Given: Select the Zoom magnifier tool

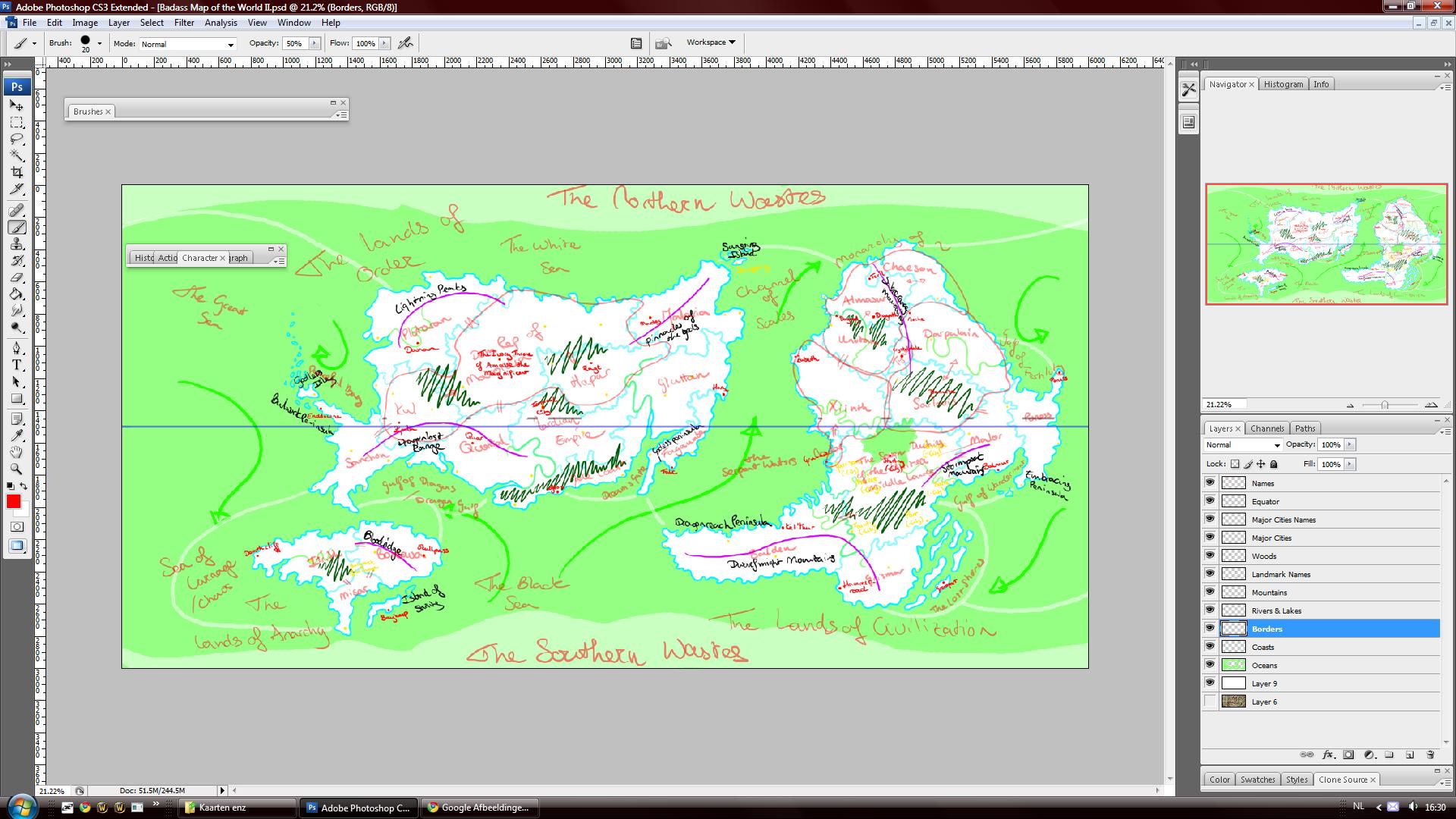Looking at the screenshot, I should point(17,469).
